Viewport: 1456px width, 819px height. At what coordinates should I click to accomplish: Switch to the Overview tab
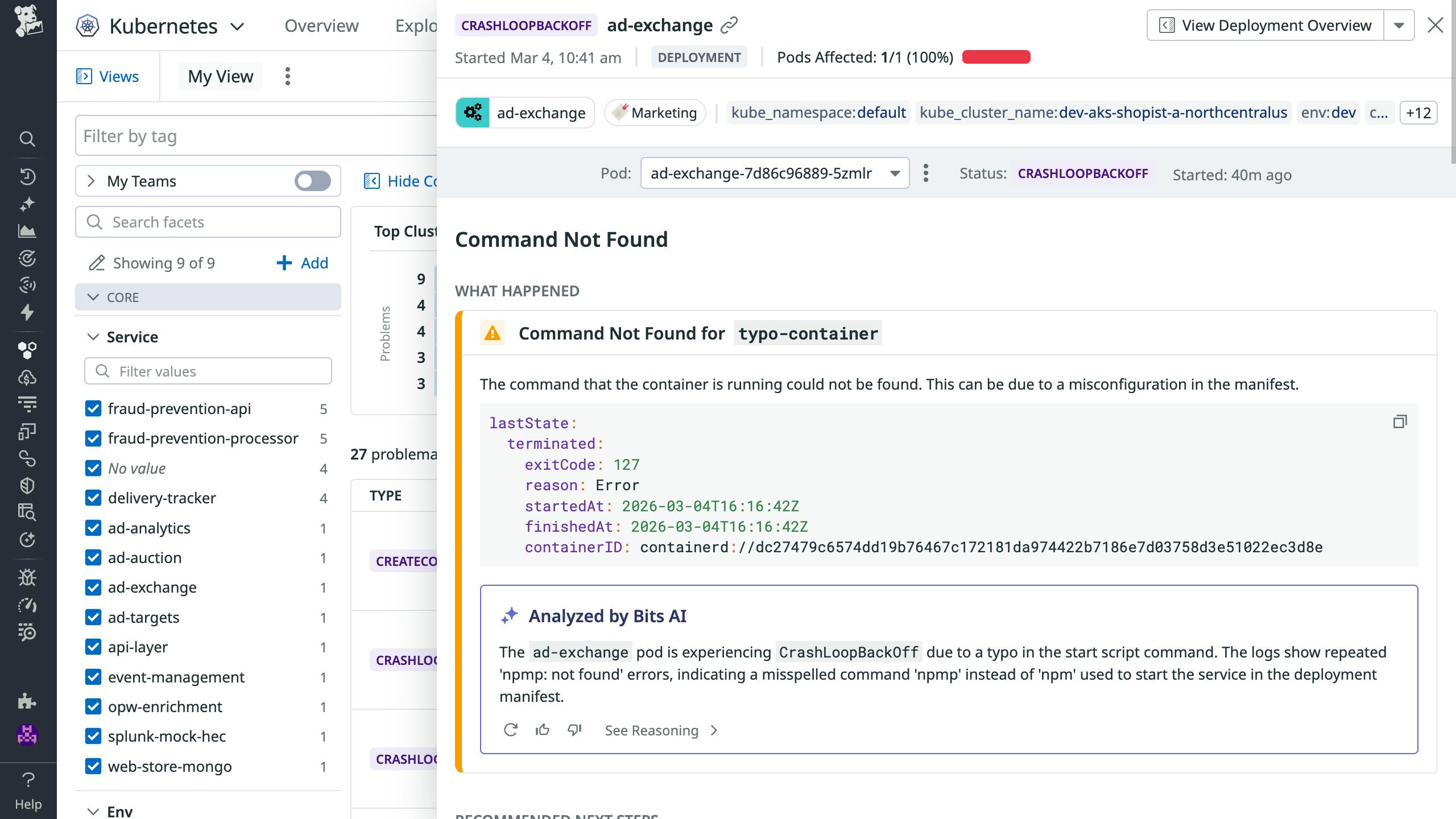(321, 26)
